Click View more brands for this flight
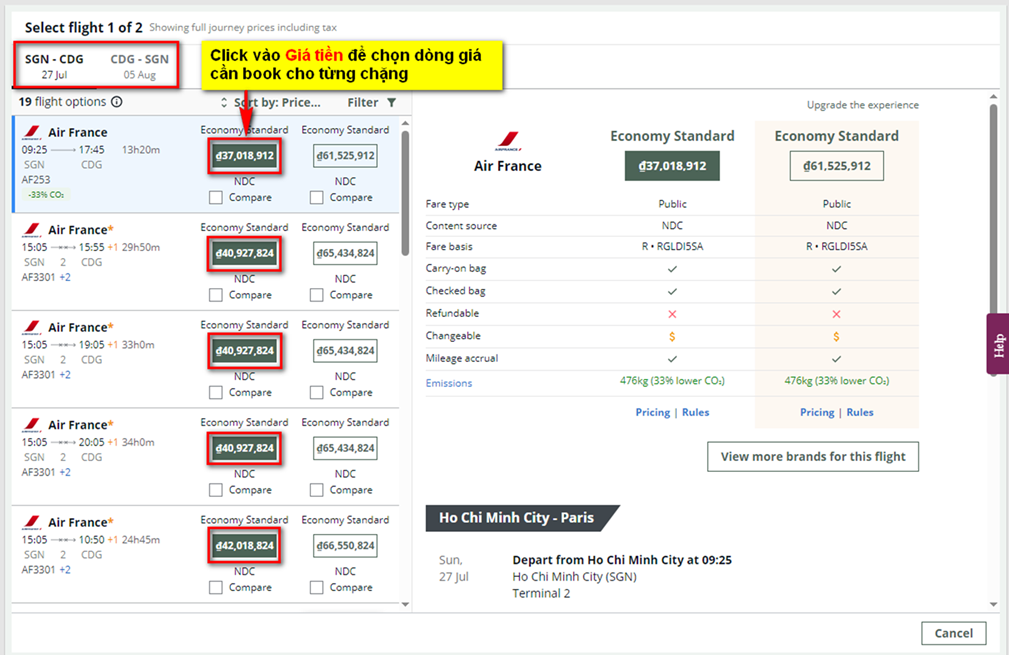1009x655 pixels. click(813, 457)
